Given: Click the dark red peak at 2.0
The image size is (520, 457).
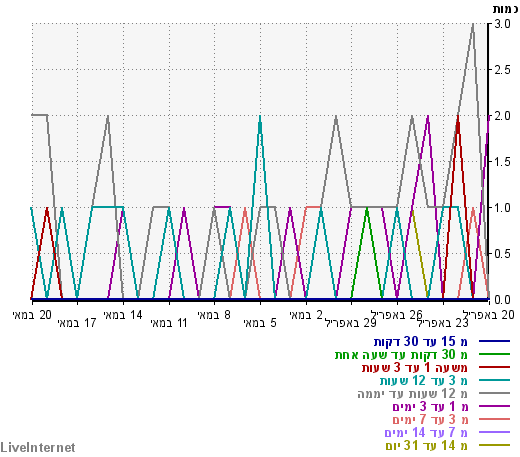Looking at the screenshot, I should click(458, 116).
